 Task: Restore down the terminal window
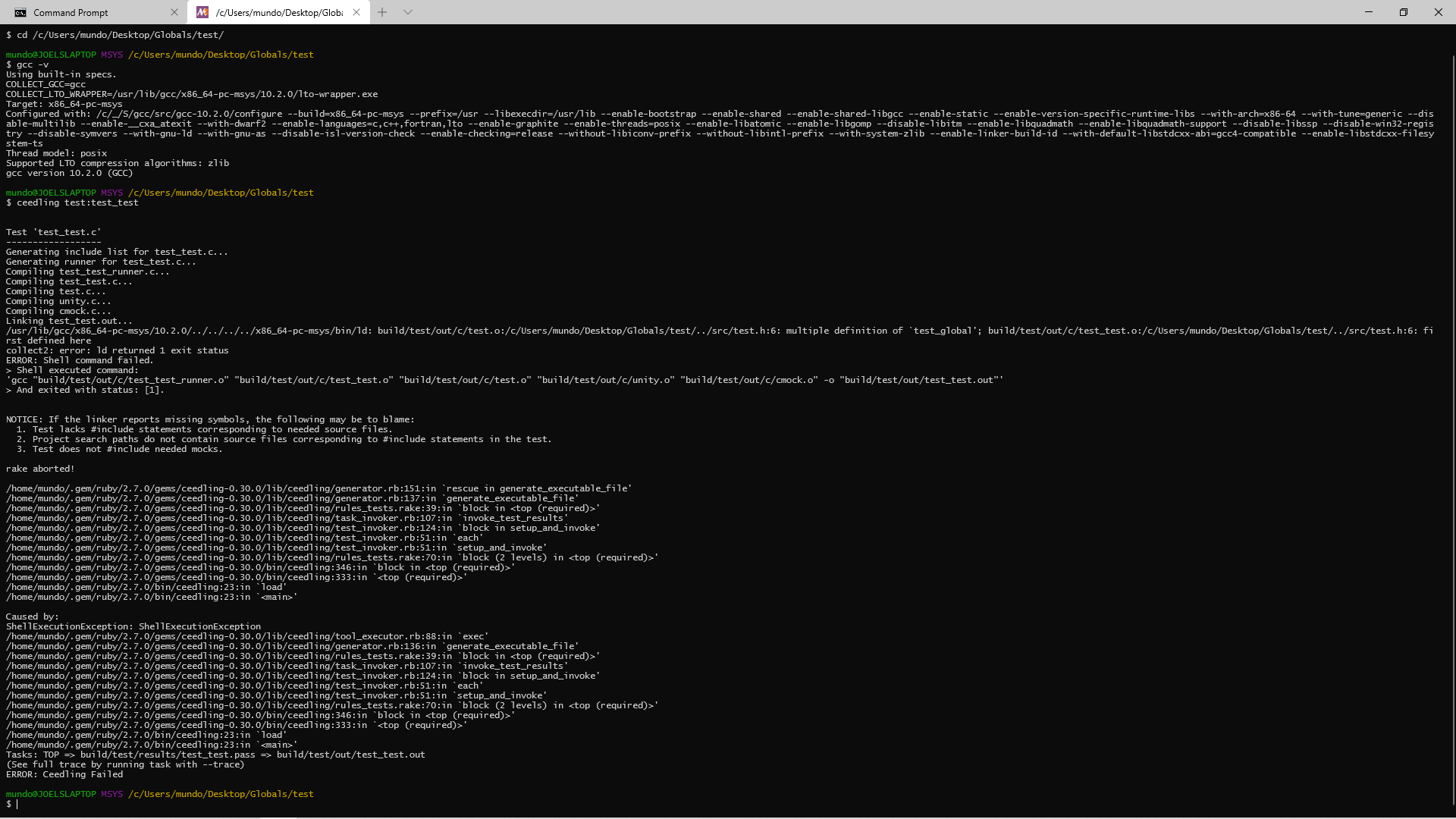(1404, 12)
